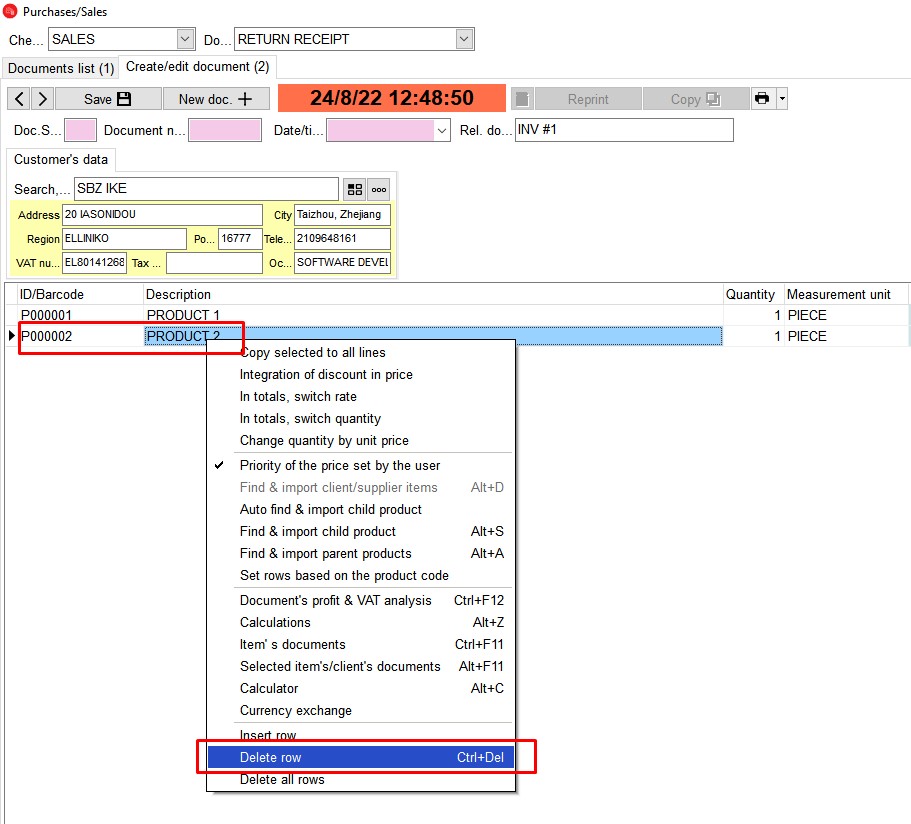Choose Integration of discount in price

[x=361, y=375]
